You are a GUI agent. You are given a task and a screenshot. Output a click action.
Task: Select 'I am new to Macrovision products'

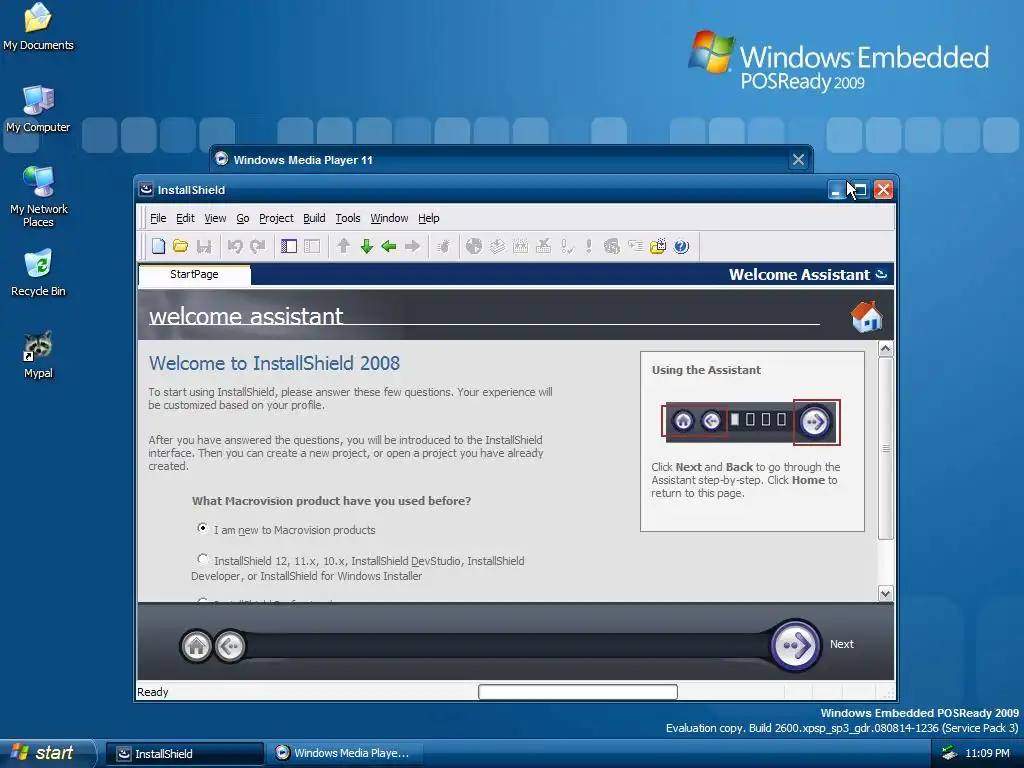click(x=202, y=528)
